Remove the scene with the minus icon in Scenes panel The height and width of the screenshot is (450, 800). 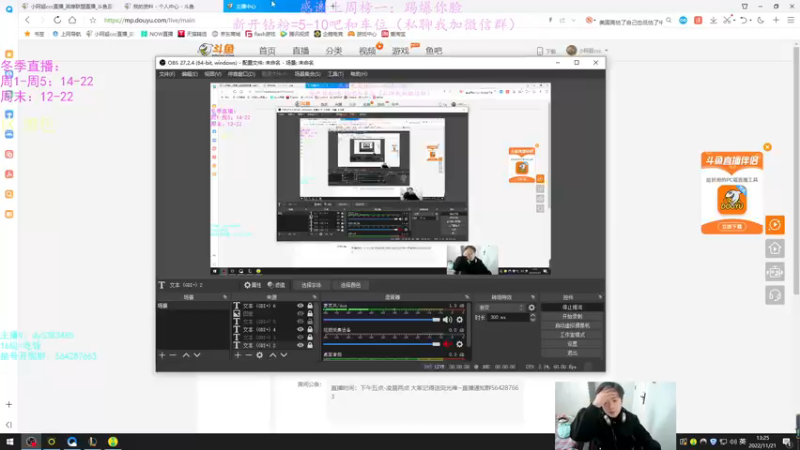point(173,355)
